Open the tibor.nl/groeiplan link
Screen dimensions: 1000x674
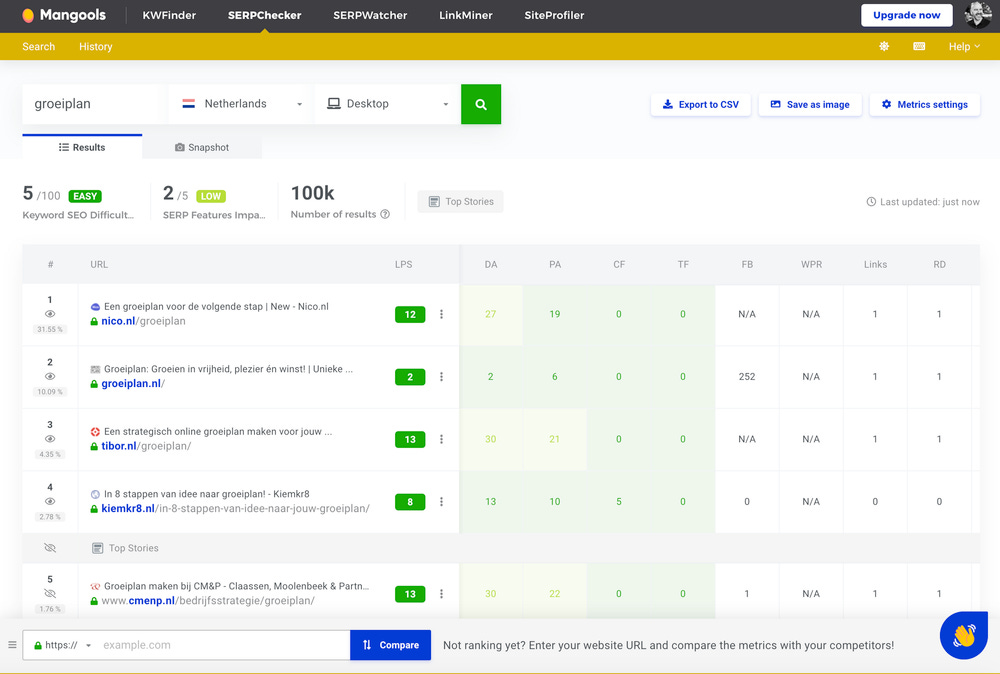(146, 446)
